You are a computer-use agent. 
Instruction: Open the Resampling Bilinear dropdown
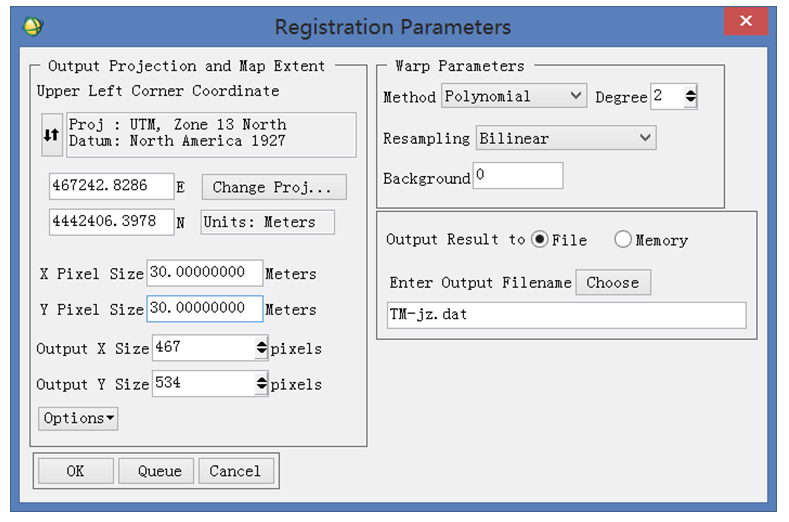(x=566, y=138)
